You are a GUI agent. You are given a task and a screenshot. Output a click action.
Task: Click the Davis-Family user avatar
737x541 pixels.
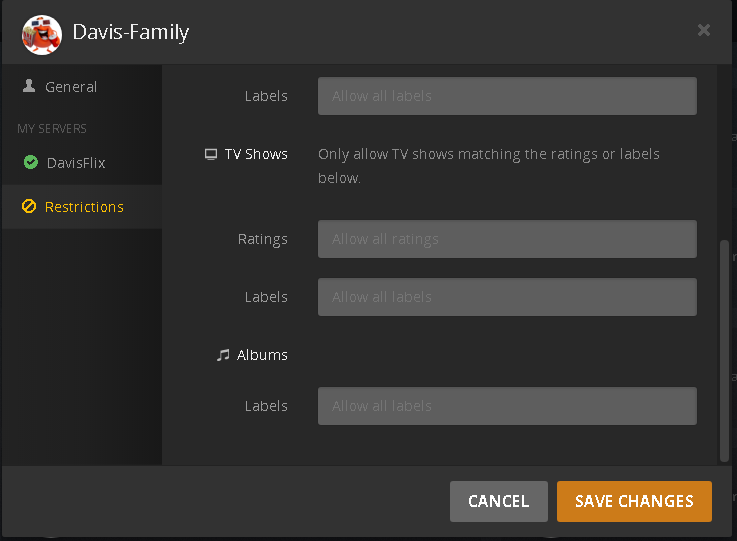[x=41, y=33]
